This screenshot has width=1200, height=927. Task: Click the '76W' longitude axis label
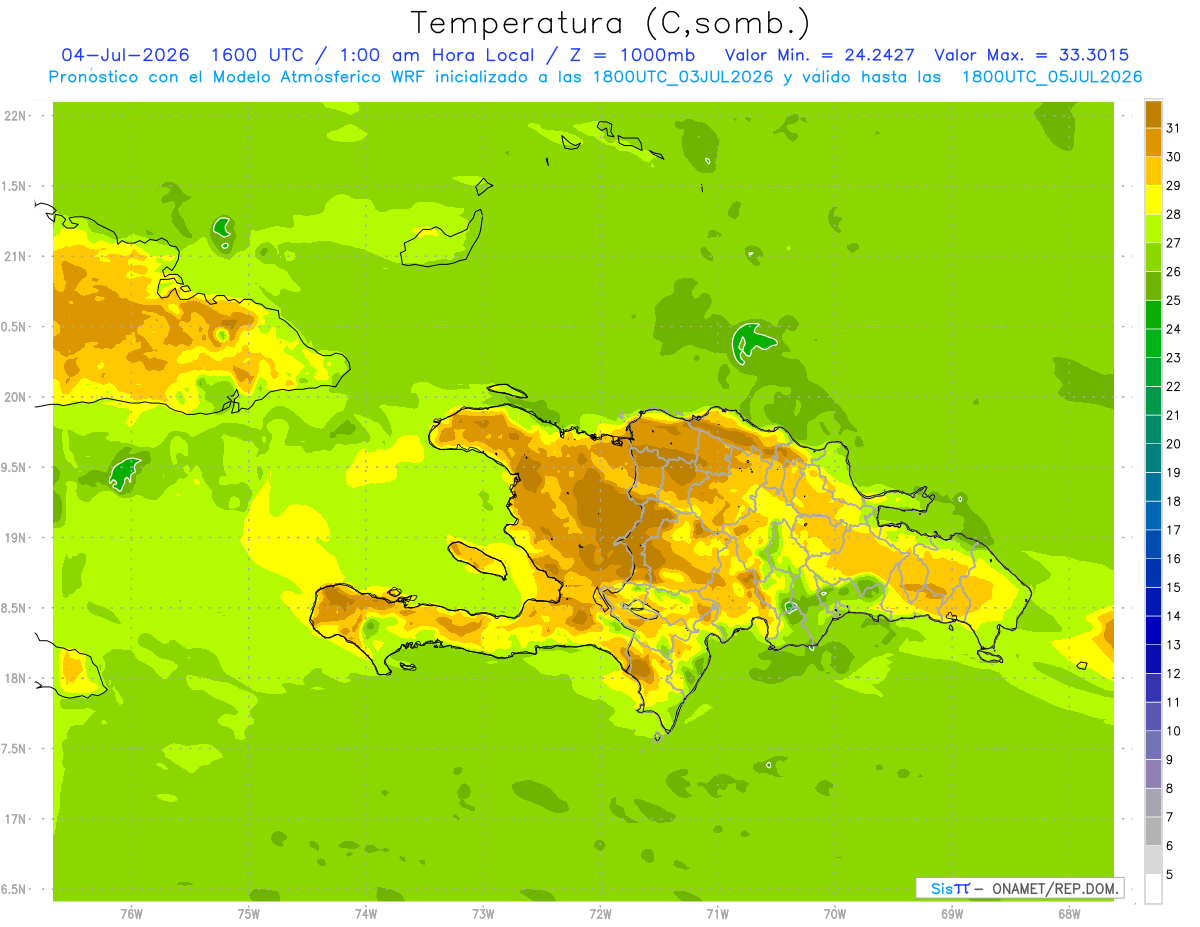131,914
